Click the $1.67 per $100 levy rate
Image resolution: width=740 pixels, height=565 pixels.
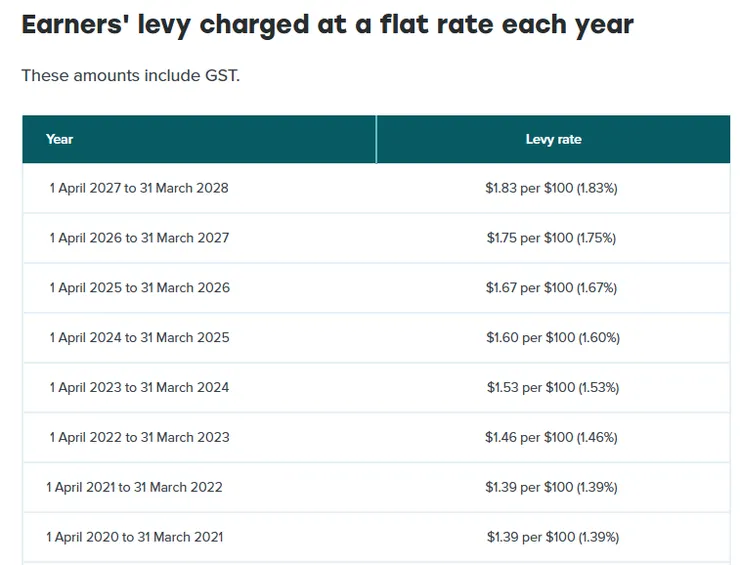[x=553, y=288]
